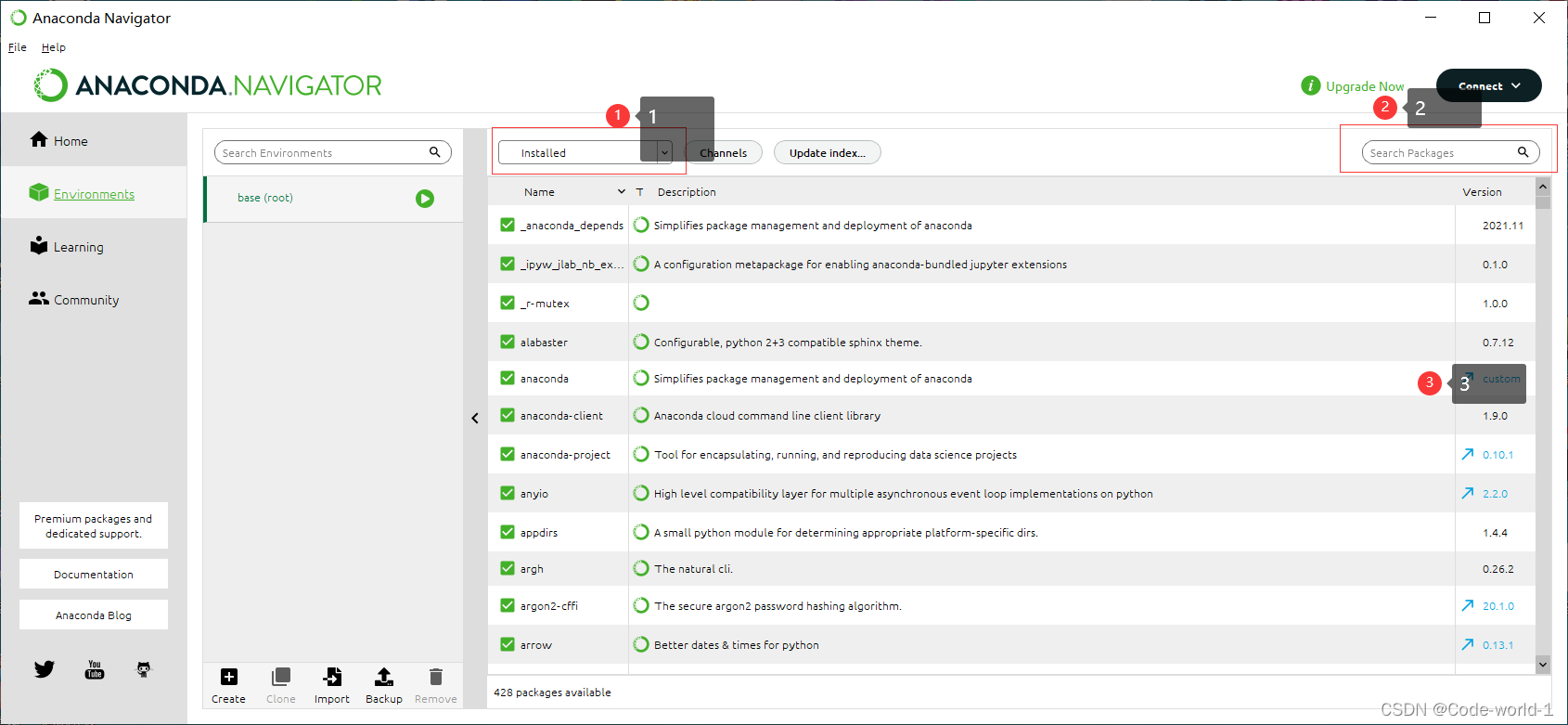The height and width of the screenshot is (725, 1568).
Task: Go to the Home tab
Action: coord(94,140)
